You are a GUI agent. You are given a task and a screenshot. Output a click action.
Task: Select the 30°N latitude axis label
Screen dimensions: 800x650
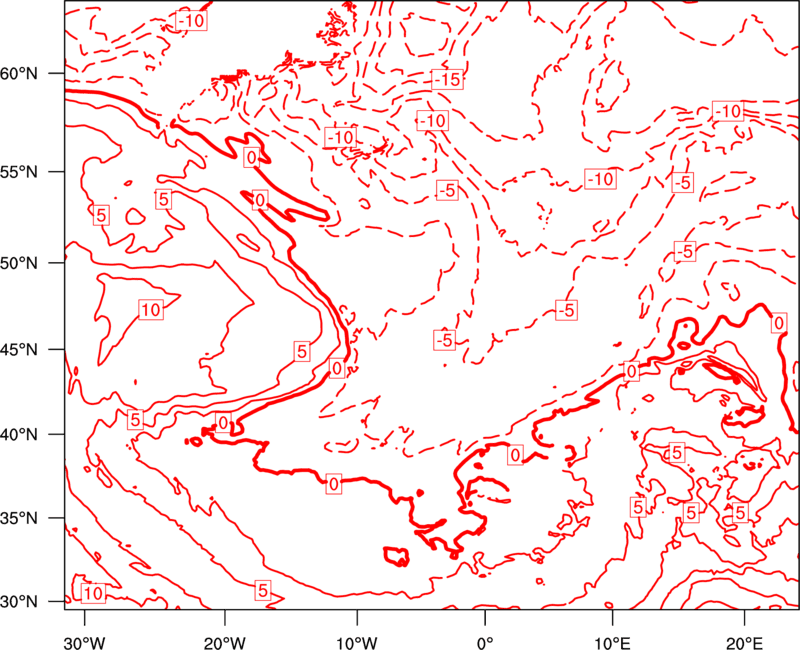[19, 602]
